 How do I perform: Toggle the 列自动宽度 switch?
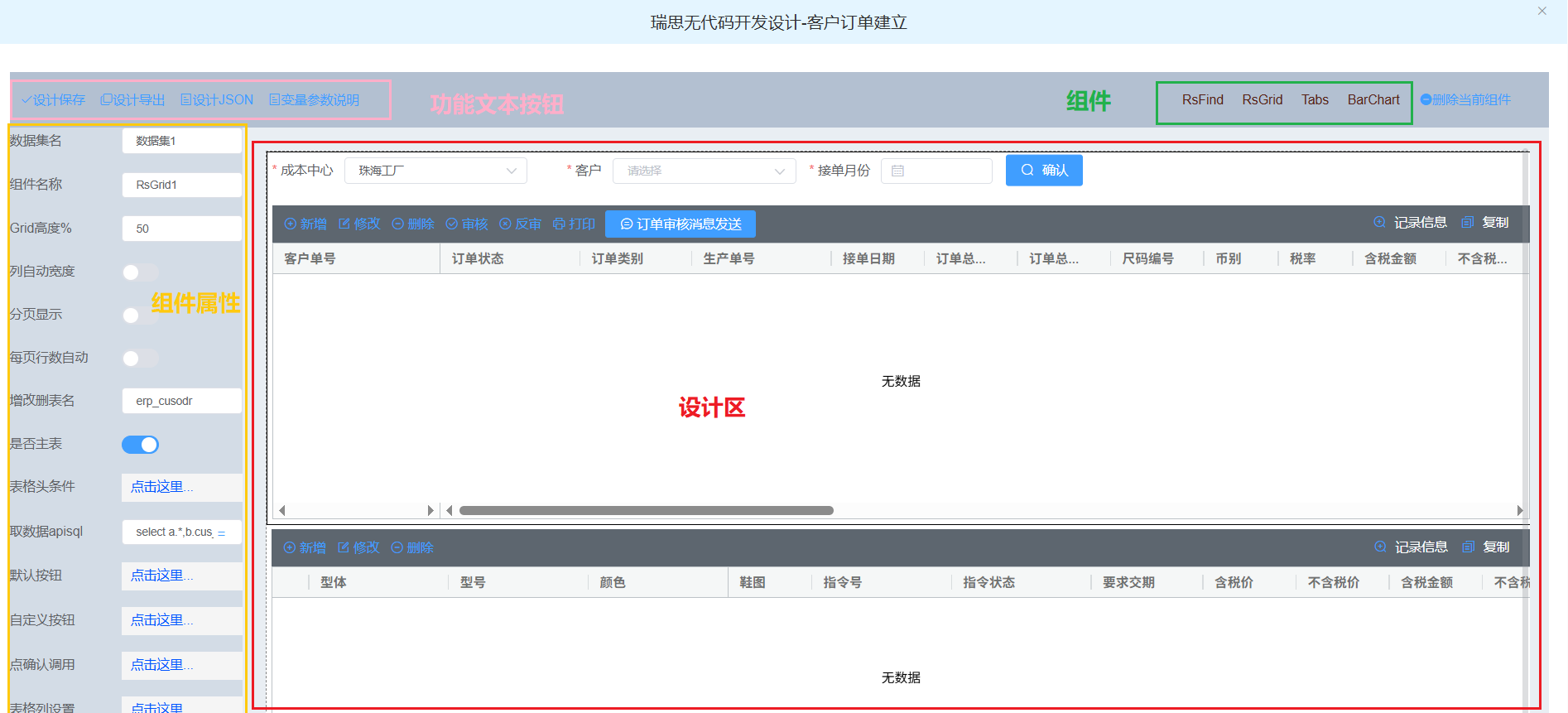(x=140, y=272)
